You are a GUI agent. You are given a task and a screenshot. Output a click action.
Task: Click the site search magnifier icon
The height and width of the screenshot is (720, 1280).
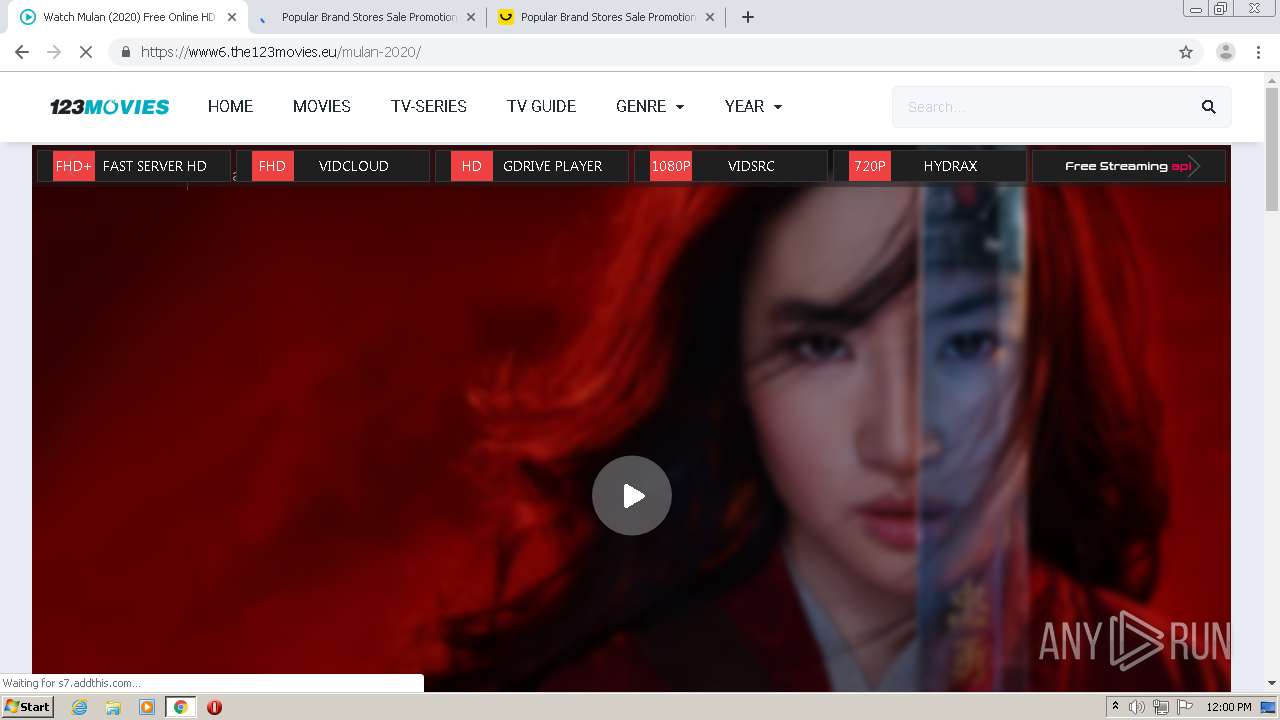click(1208, 107)
